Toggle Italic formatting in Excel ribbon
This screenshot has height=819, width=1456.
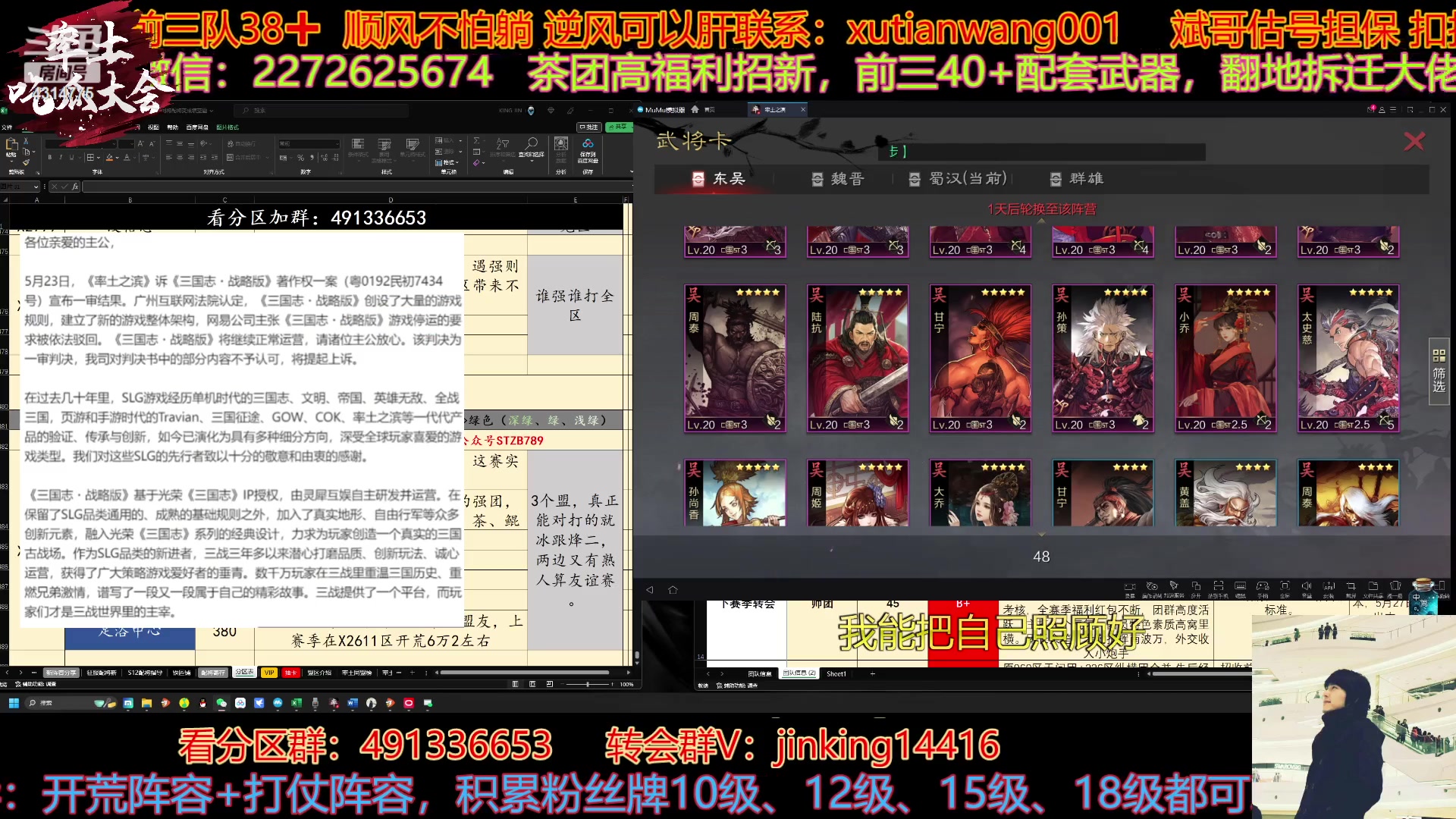click(61, 157)
